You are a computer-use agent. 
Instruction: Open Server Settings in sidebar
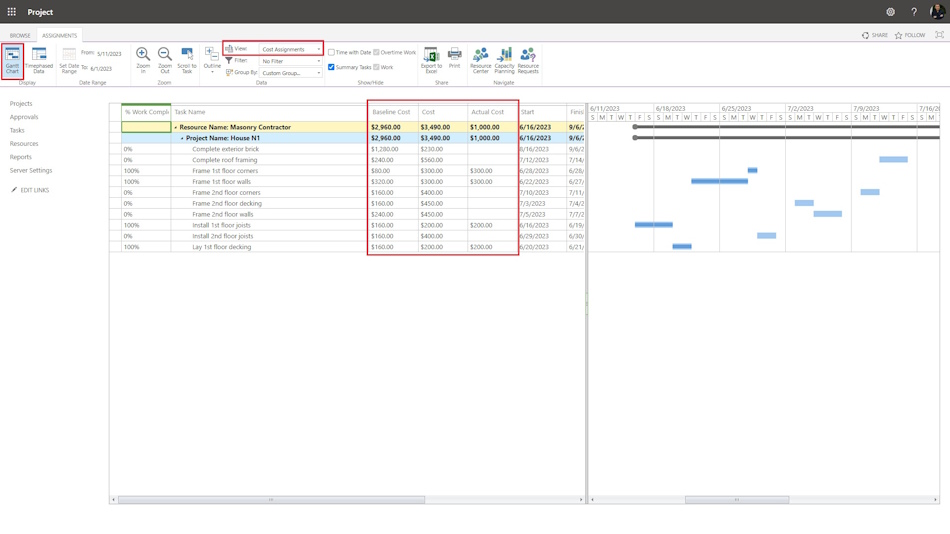point(31,170)
